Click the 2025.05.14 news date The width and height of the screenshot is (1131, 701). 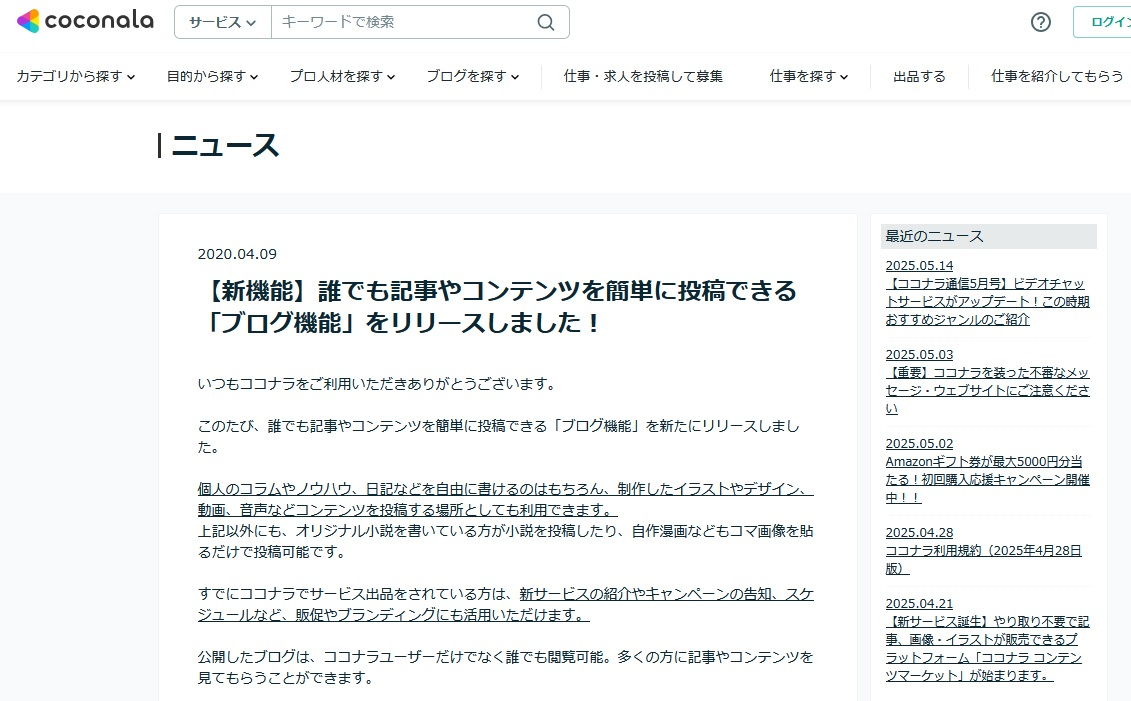coord(920,266)
